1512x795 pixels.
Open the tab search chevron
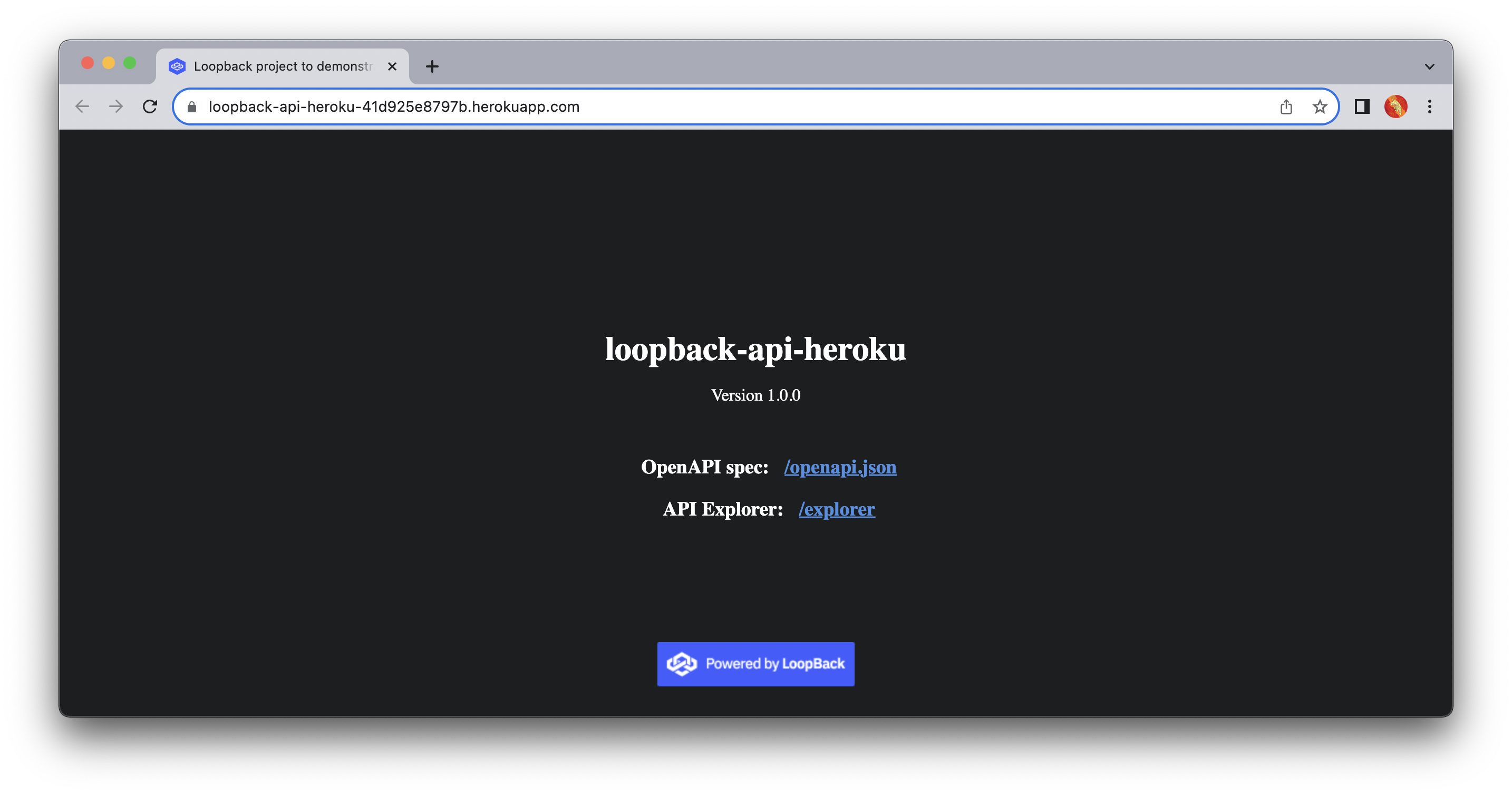(1429, 66)
